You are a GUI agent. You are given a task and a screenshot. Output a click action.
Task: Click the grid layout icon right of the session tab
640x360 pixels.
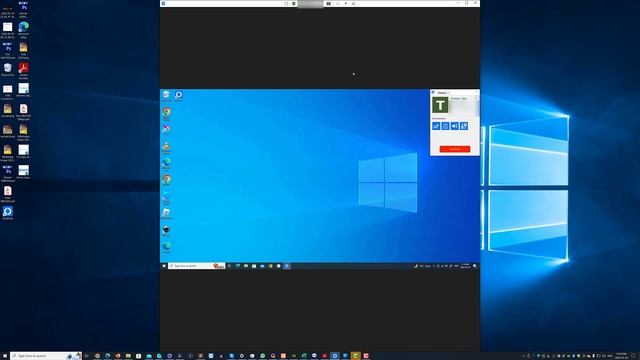[329, 3]
